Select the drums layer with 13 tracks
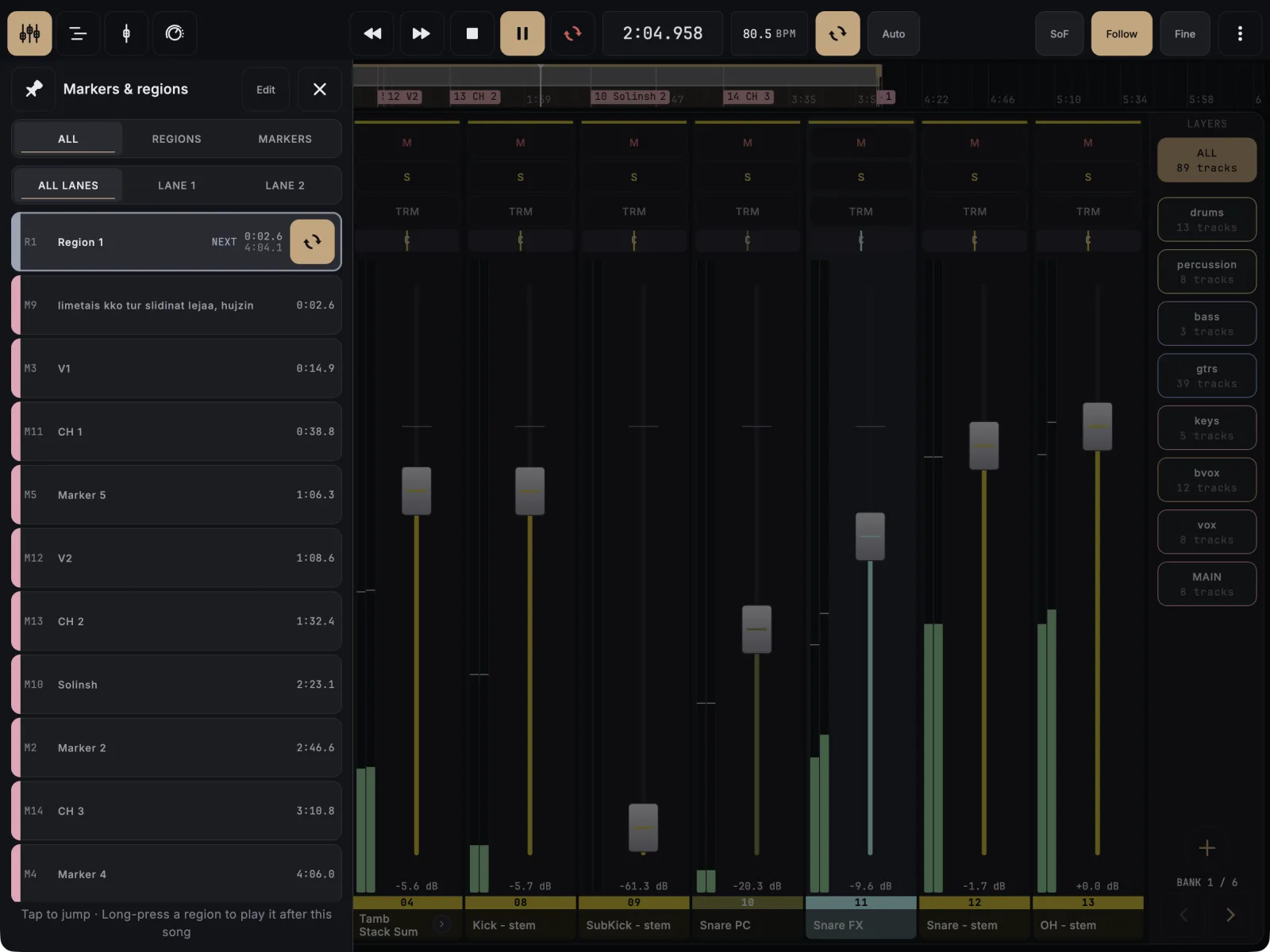This screenshot has height=952, width=1270. [1206, 220]
